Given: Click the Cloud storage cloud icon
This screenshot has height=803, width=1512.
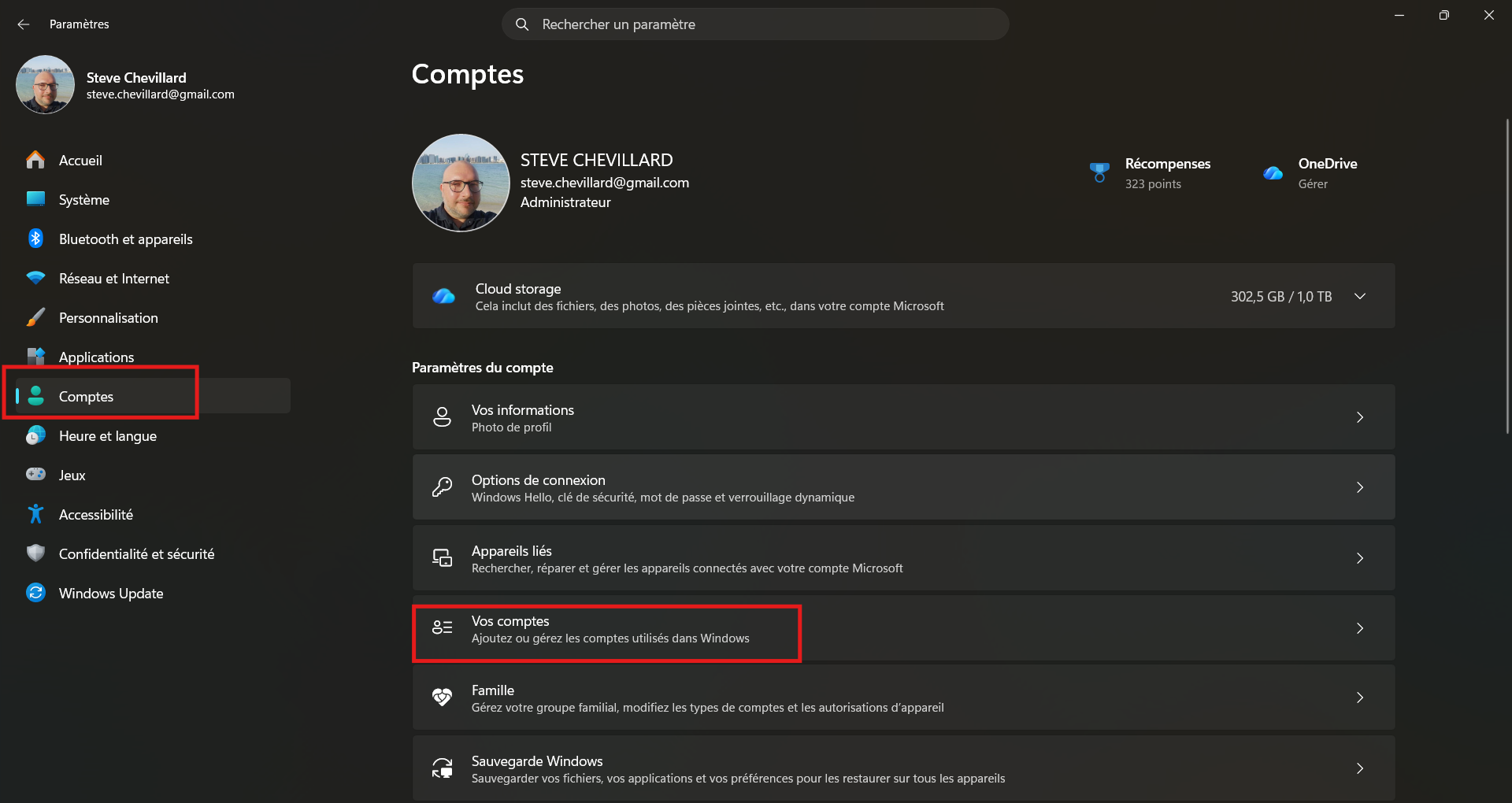Looking at the screenshot, I should click(443, 297).
